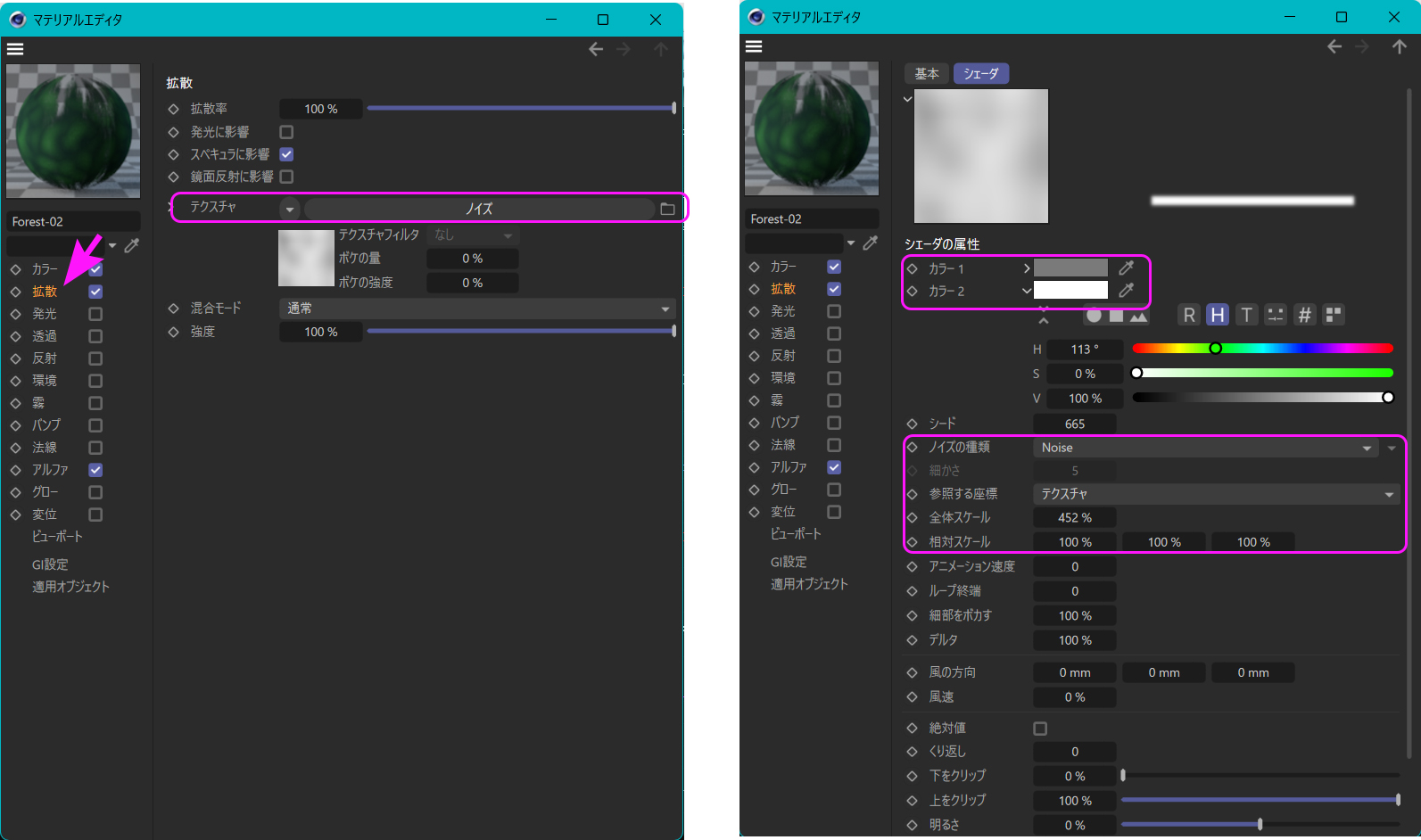Click the eyedropper icon beside カラー 2
The image size is (1421, 840).
click(1127, 290)
